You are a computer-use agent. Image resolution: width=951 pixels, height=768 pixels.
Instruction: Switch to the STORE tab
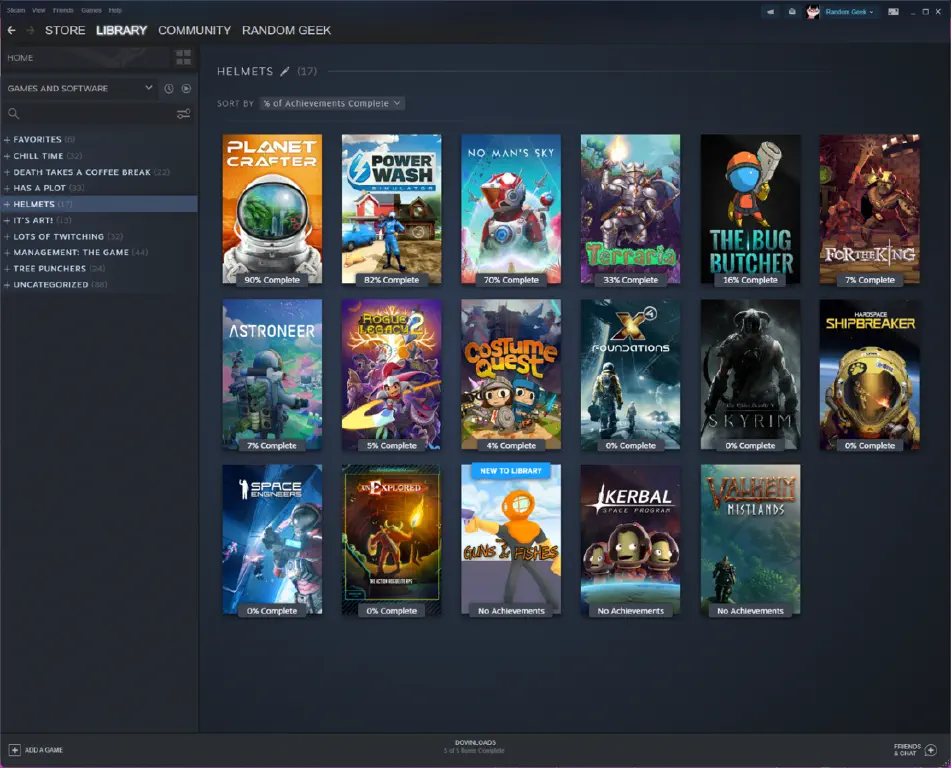click(x=64, y=30)
